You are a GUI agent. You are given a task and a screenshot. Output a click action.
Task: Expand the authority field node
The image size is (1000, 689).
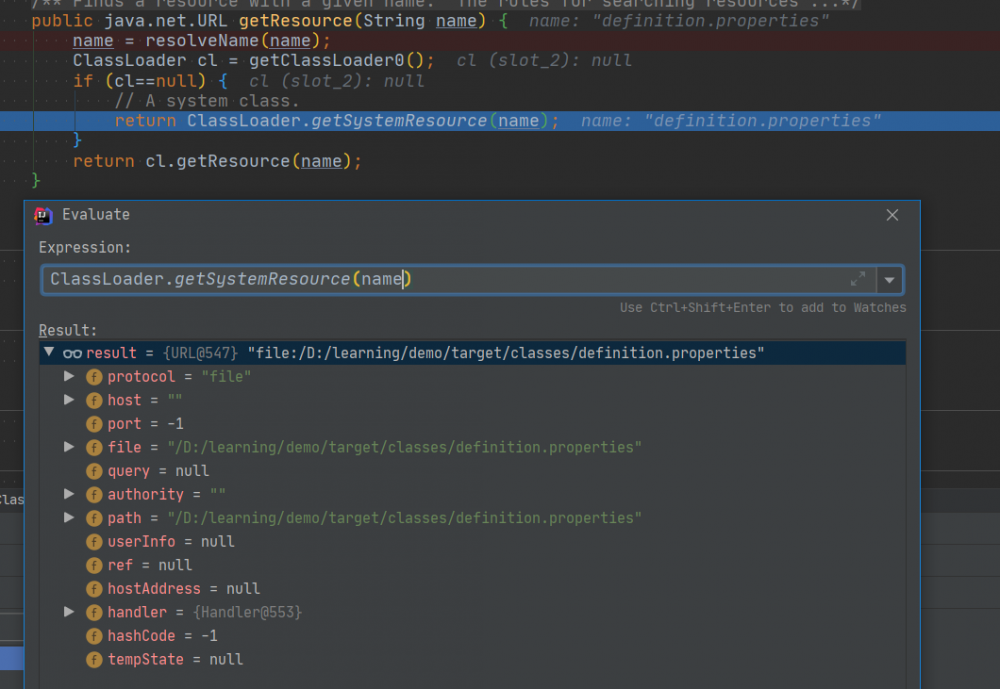pos(69,494)
